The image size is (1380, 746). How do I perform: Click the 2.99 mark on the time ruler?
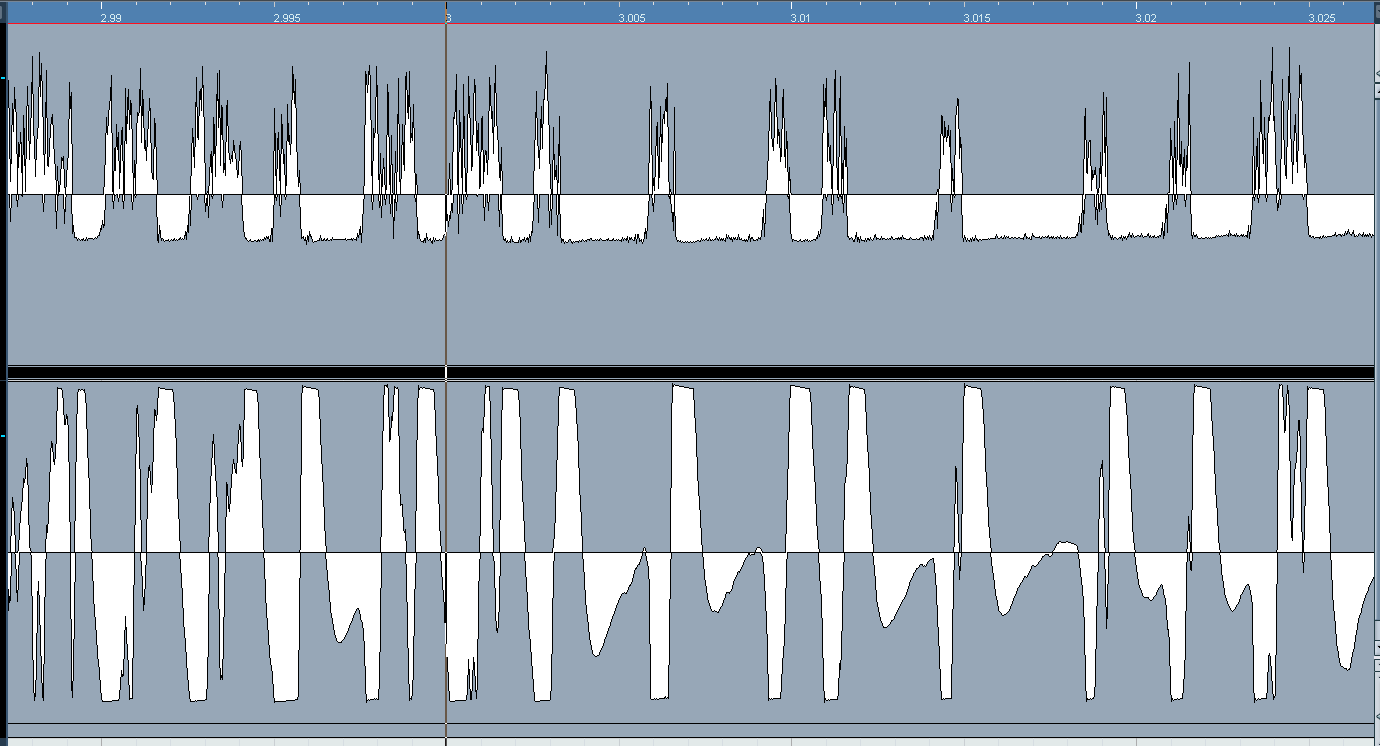111,18
